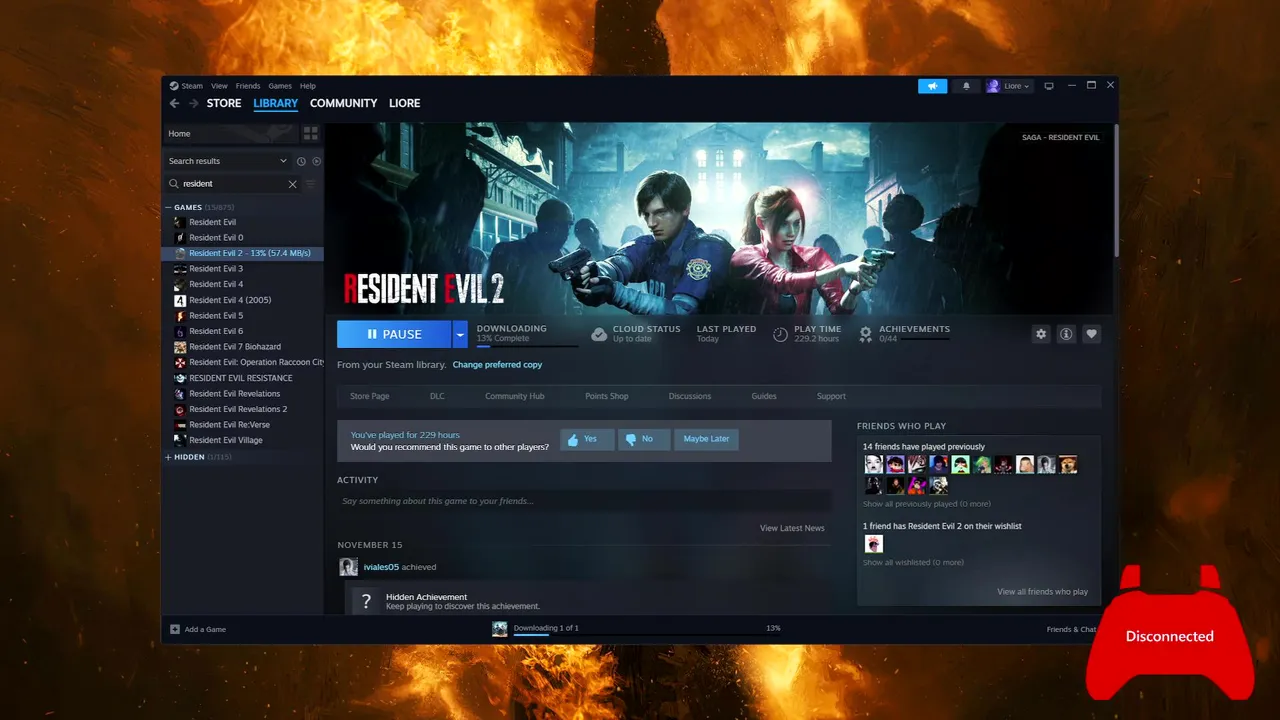Open the PAUSE button dropdown arrow

460,334
